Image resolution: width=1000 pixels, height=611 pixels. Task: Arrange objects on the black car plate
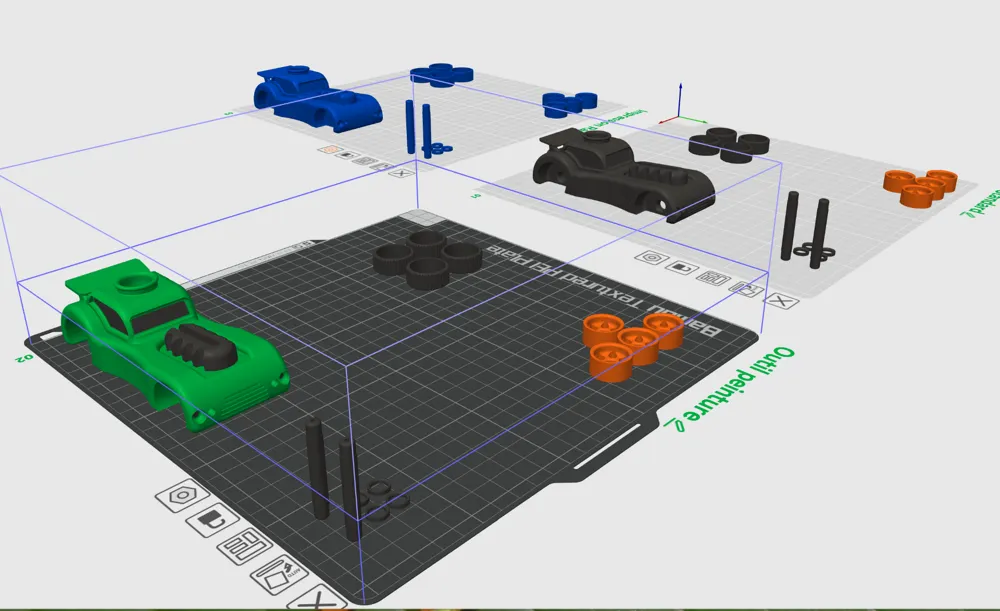click(715, 278)
